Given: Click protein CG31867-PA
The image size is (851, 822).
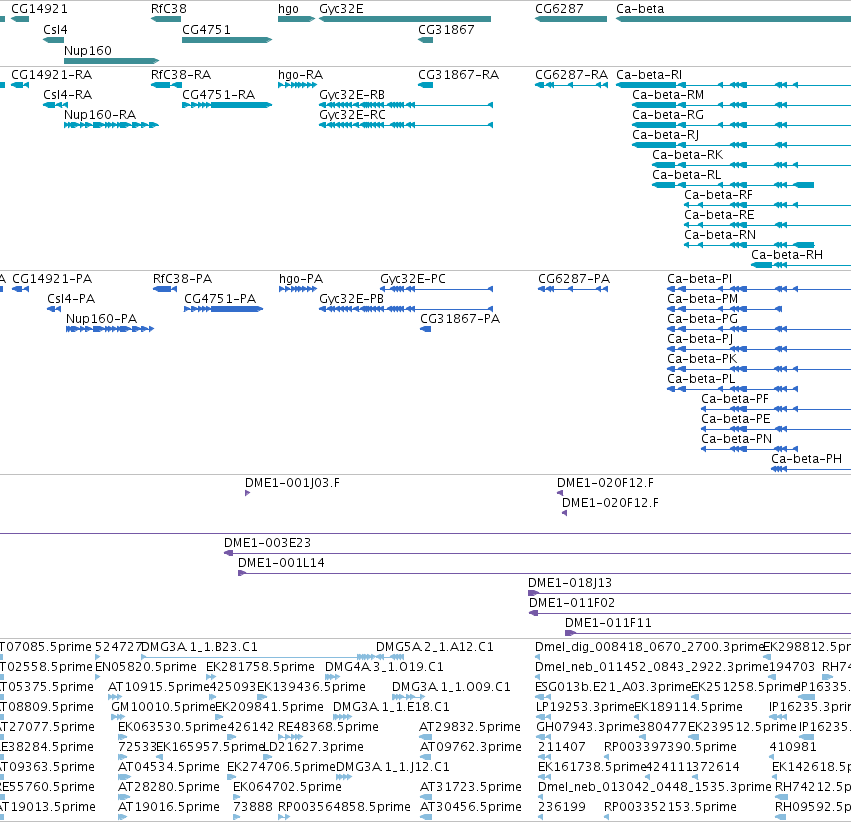Looking at the screenshot, I should (460, 320).
